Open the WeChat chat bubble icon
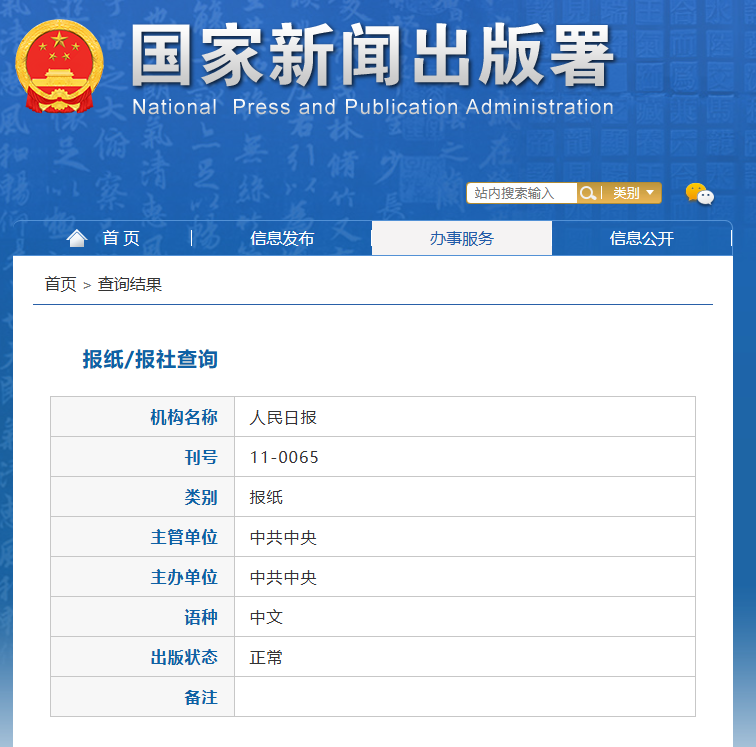Viewport: 756px width, 747px height. [700, 194]
